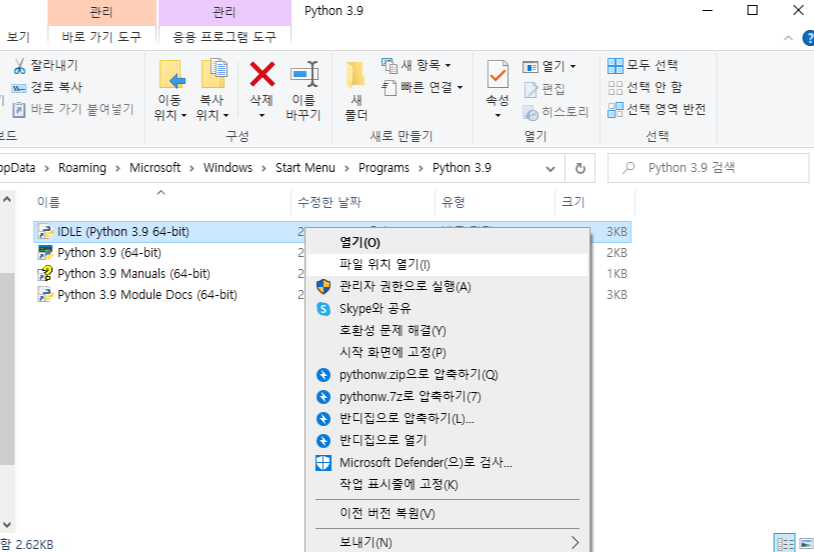Click the Roaming breadcrumb segment
The width and height of the screenshot is (814, 552).
pyautogui.click(x=82, y=168)
